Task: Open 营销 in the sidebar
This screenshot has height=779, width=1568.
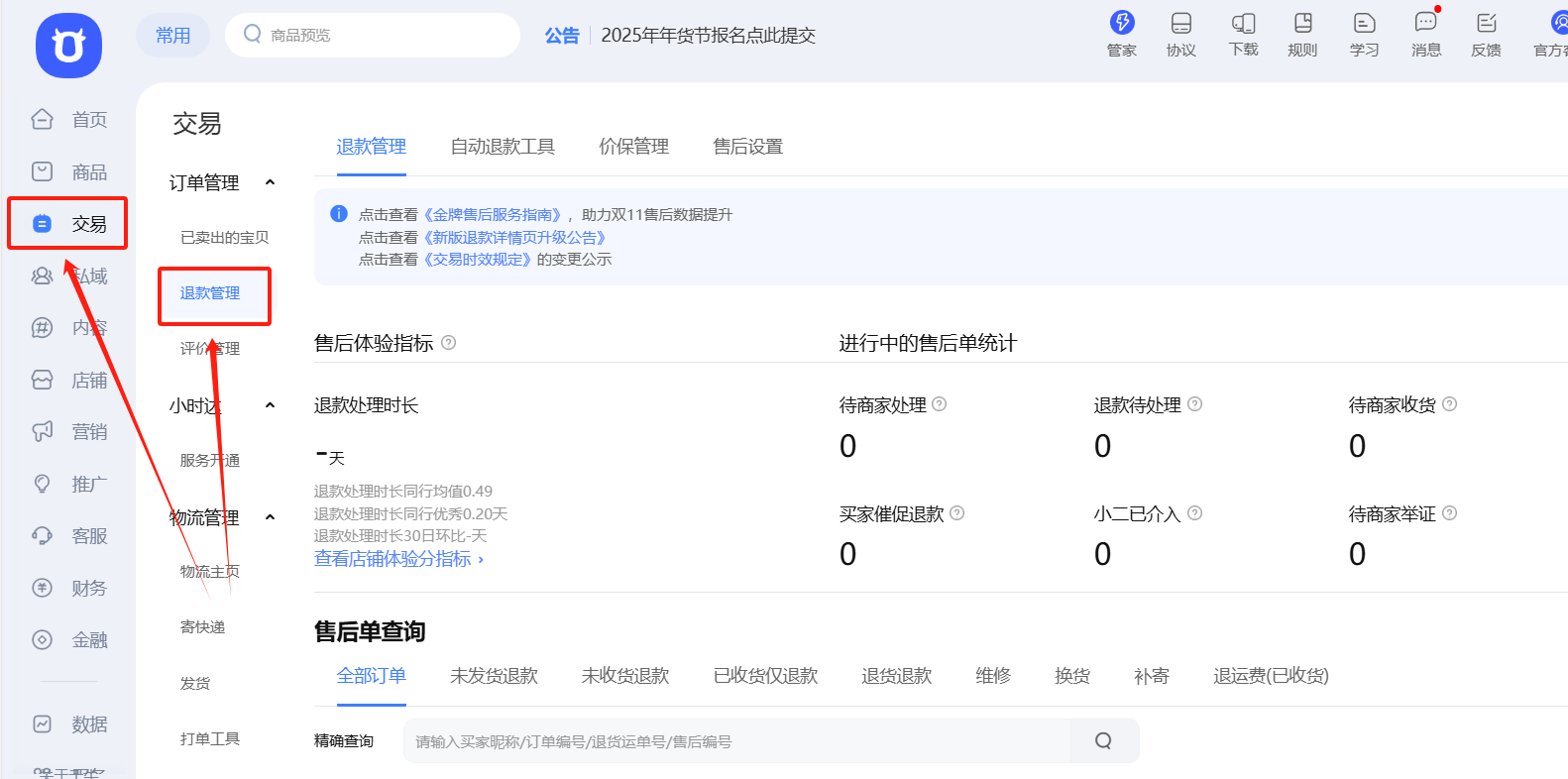Action: coord(68,432)
